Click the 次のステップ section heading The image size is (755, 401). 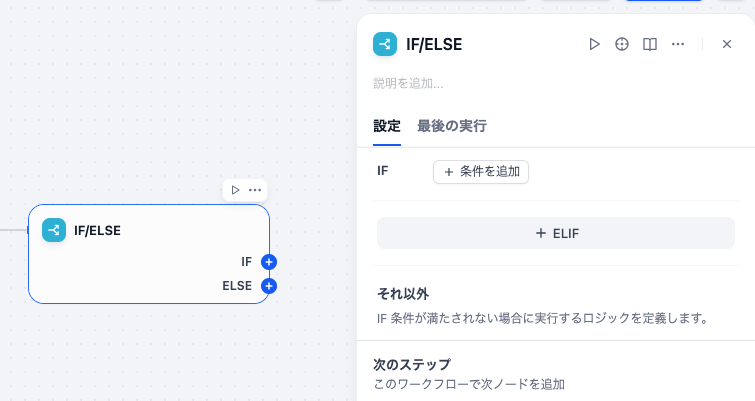(x=412, y=364)
